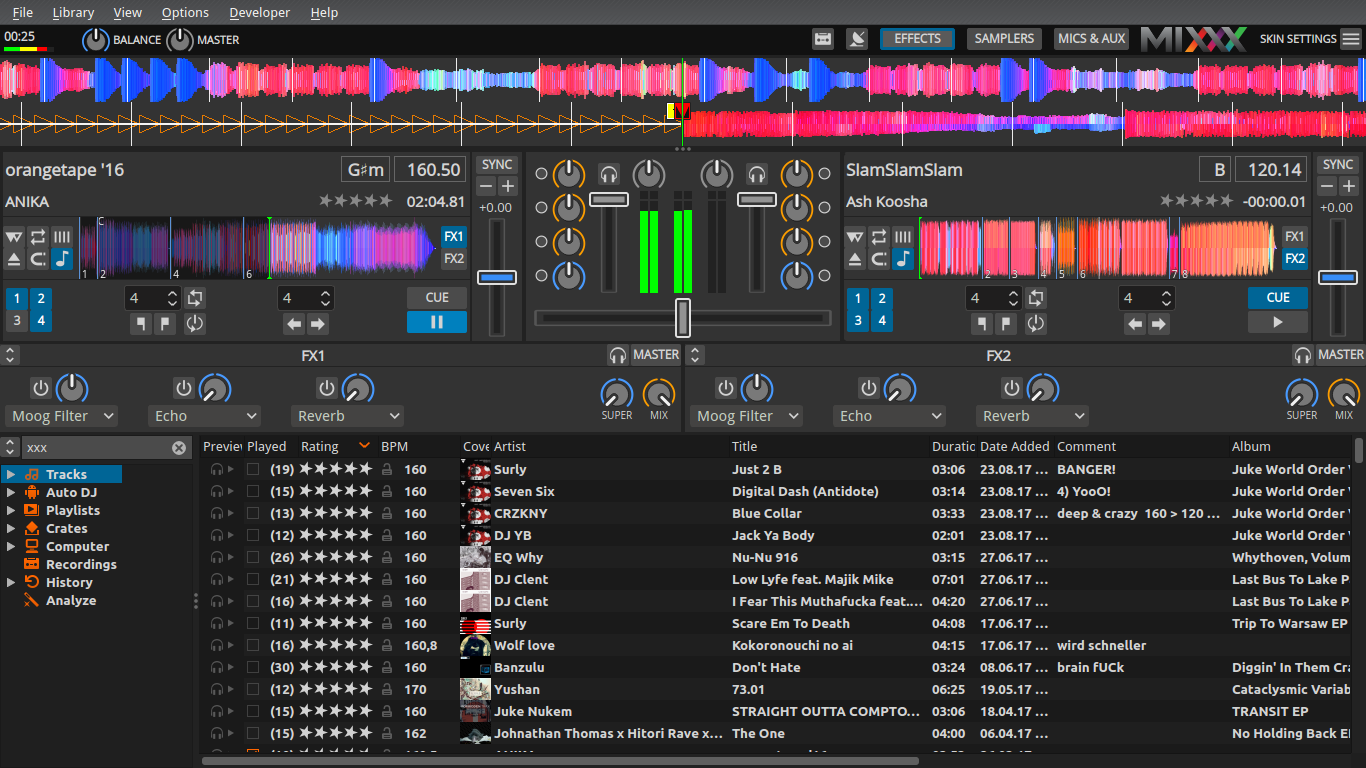Expand the Crates tree item
Screen dimensions: 1366x768
click(x=11, y=529)
